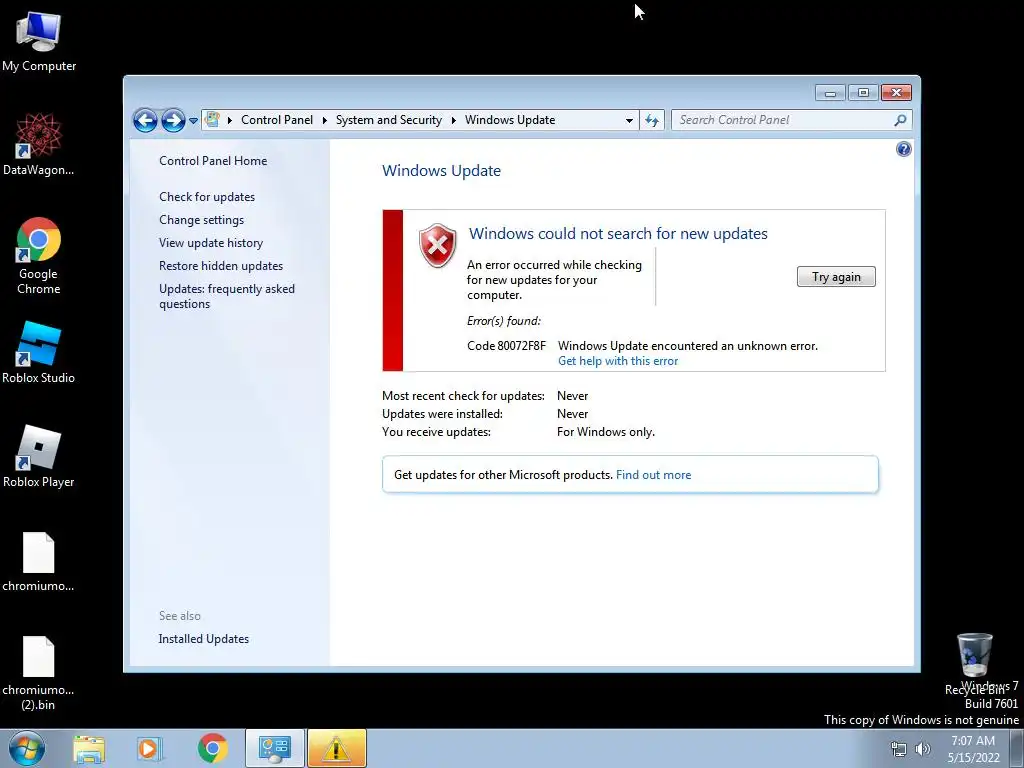Open Restore hidden updates
1024x768 pixels.
point(221,266)
